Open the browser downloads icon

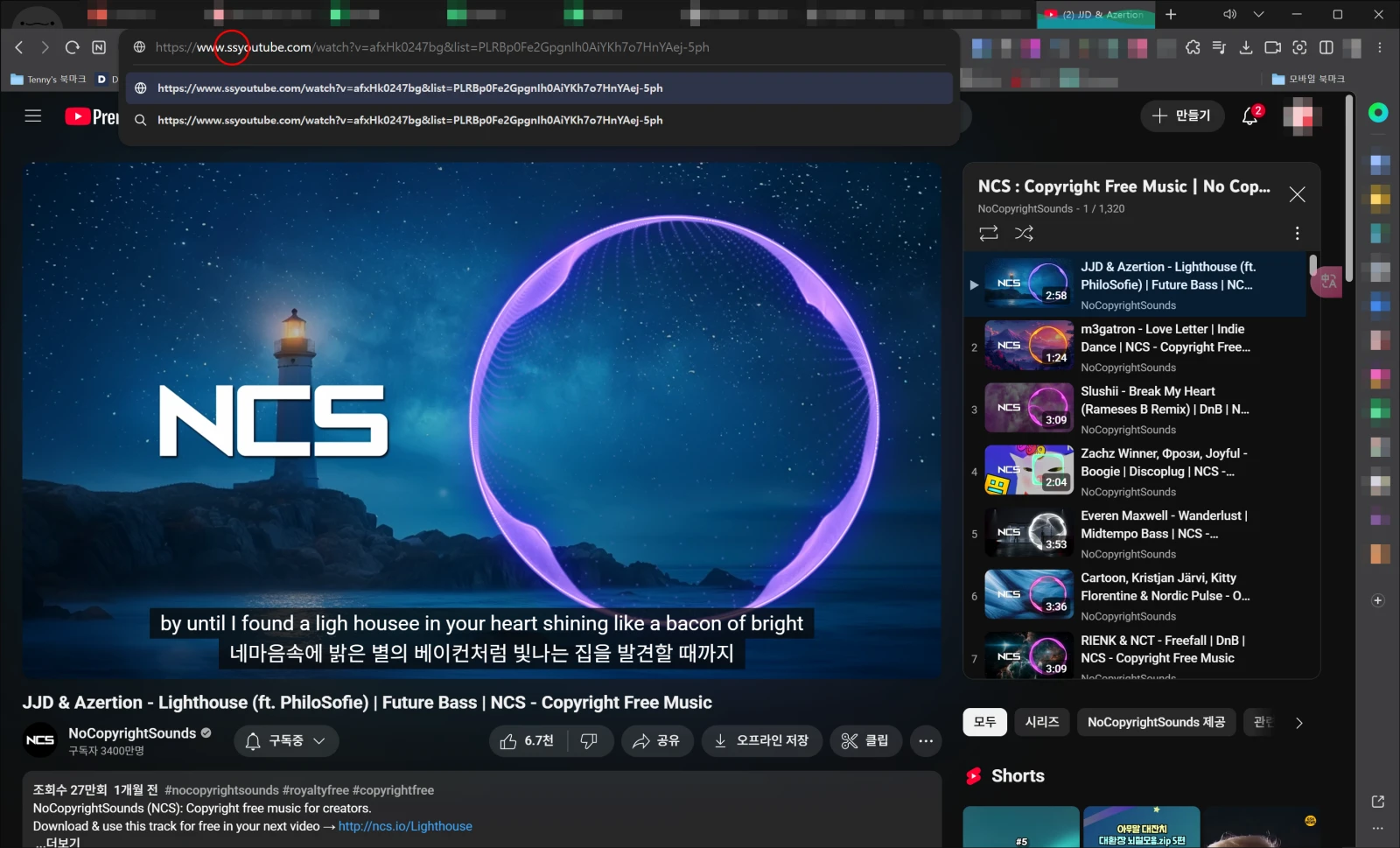(1246, 47)
